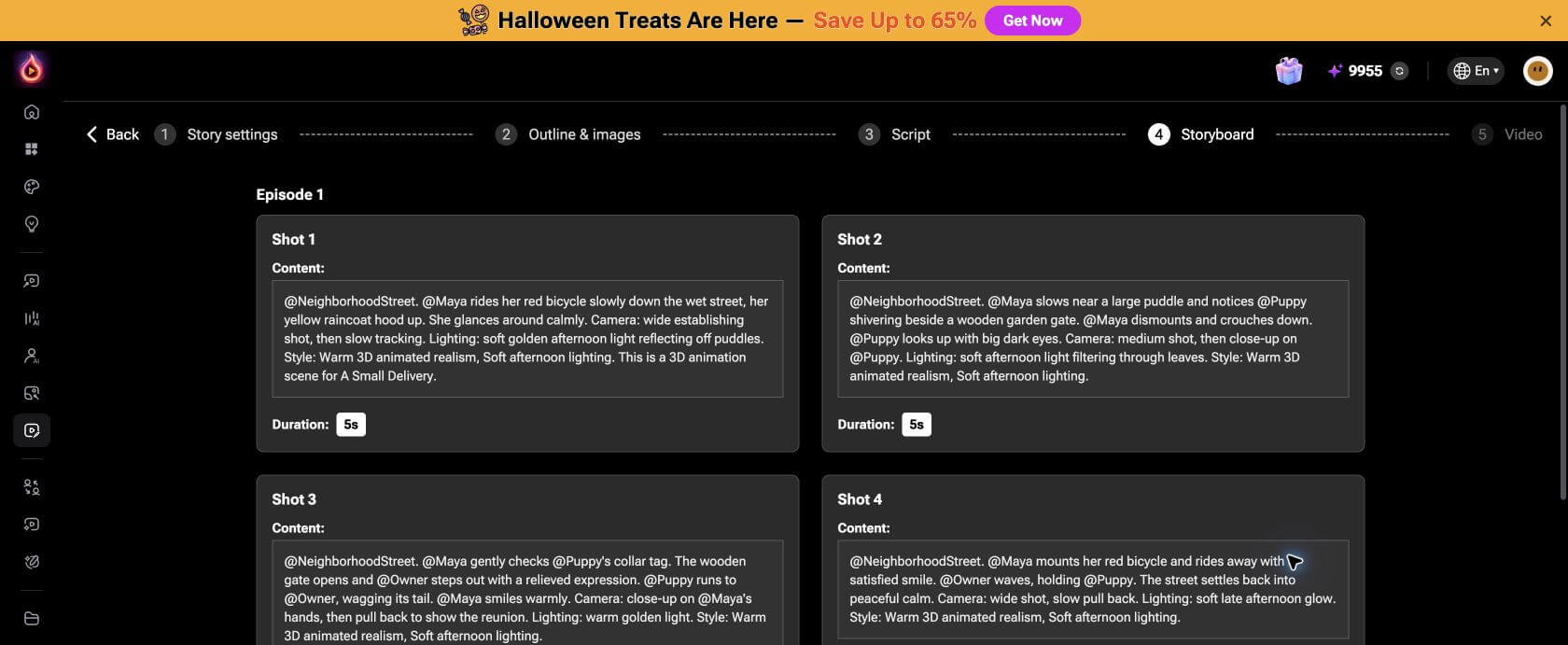
Task: Open the En language dropdown
Action: pos(1476,71)
